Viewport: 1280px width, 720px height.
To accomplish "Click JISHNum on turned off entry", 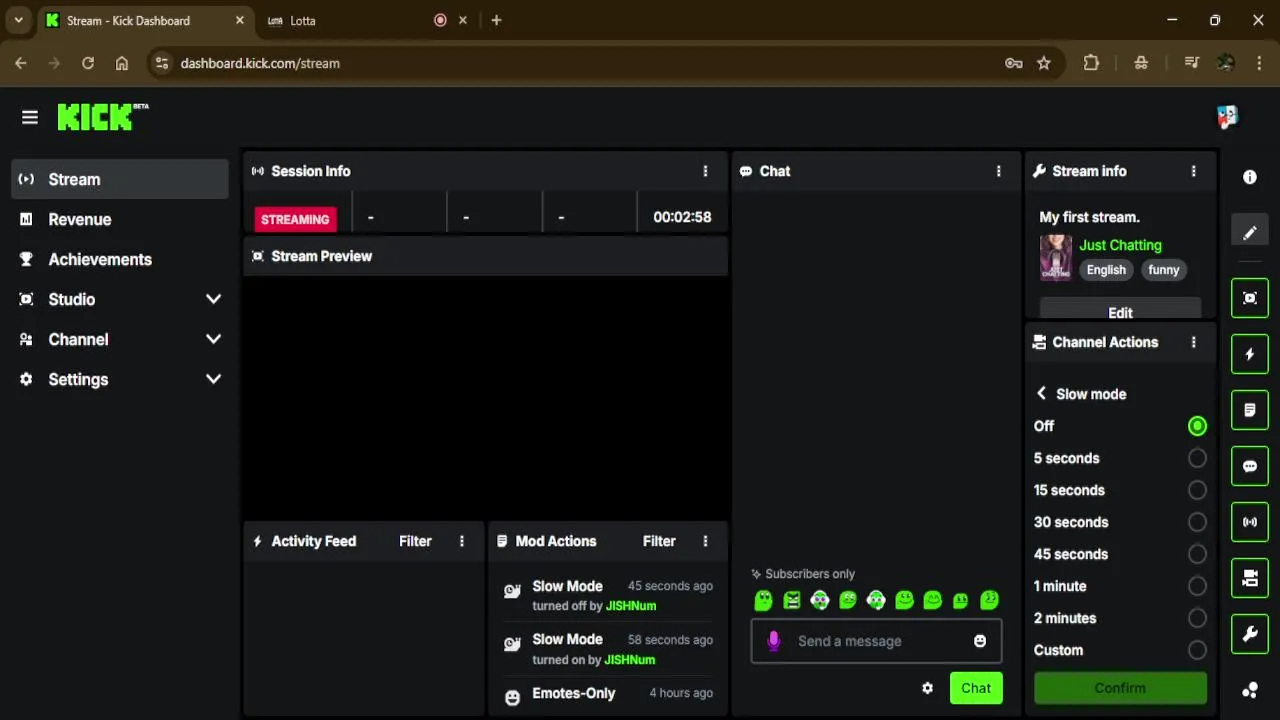I will 630,606.
